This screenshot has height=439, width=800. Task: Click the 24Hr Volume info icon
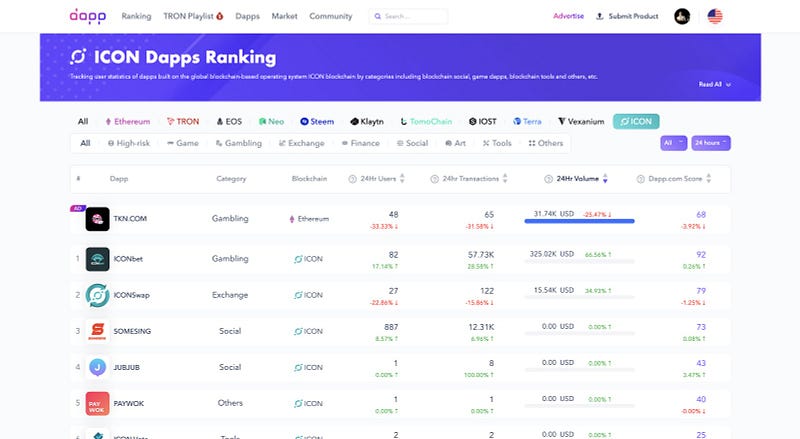[548, 179]
